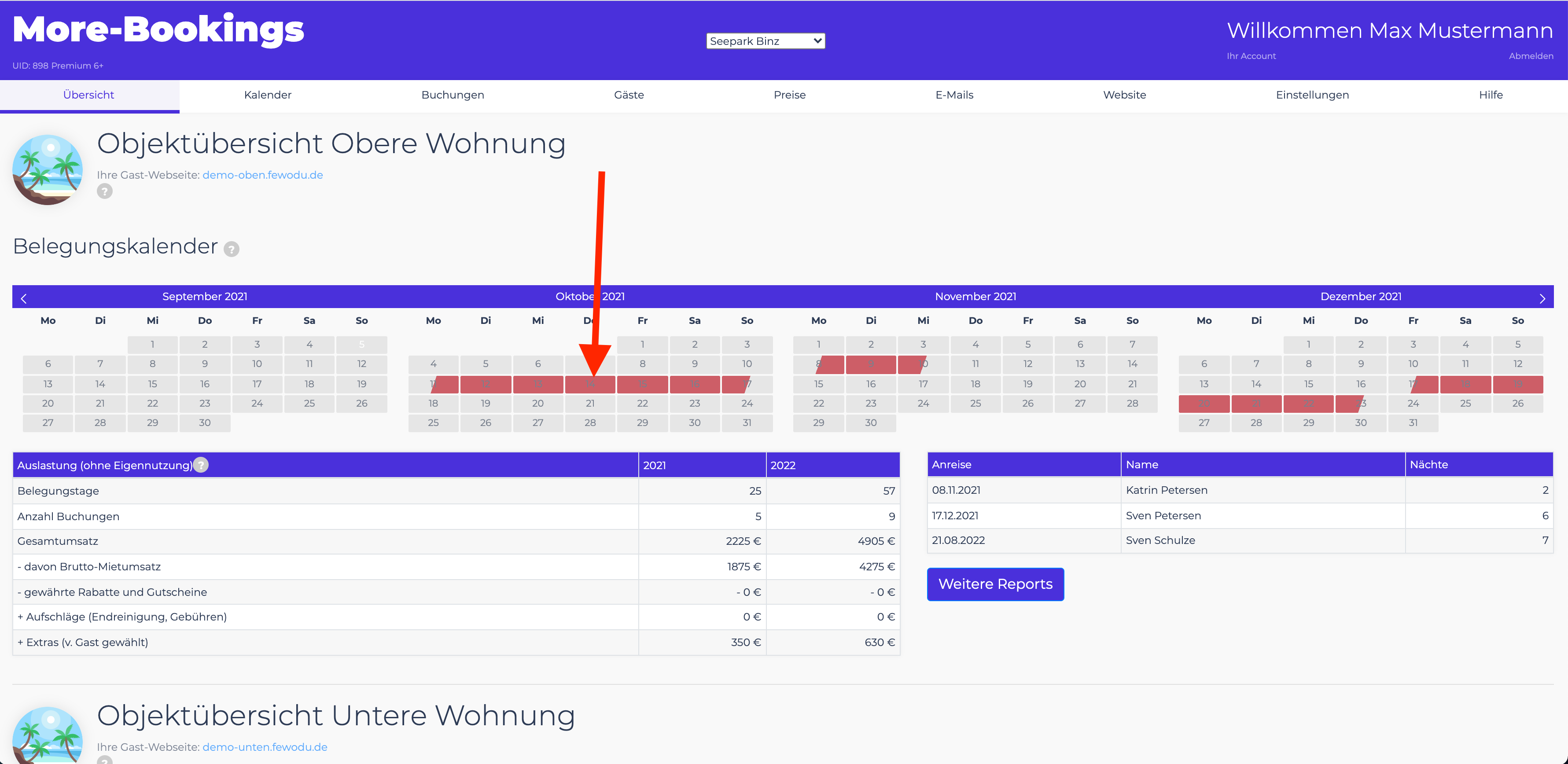The image size is (1568, 764).
Task: Click the Gesamtumsatz 2225 € value
Action: [743, 541]
